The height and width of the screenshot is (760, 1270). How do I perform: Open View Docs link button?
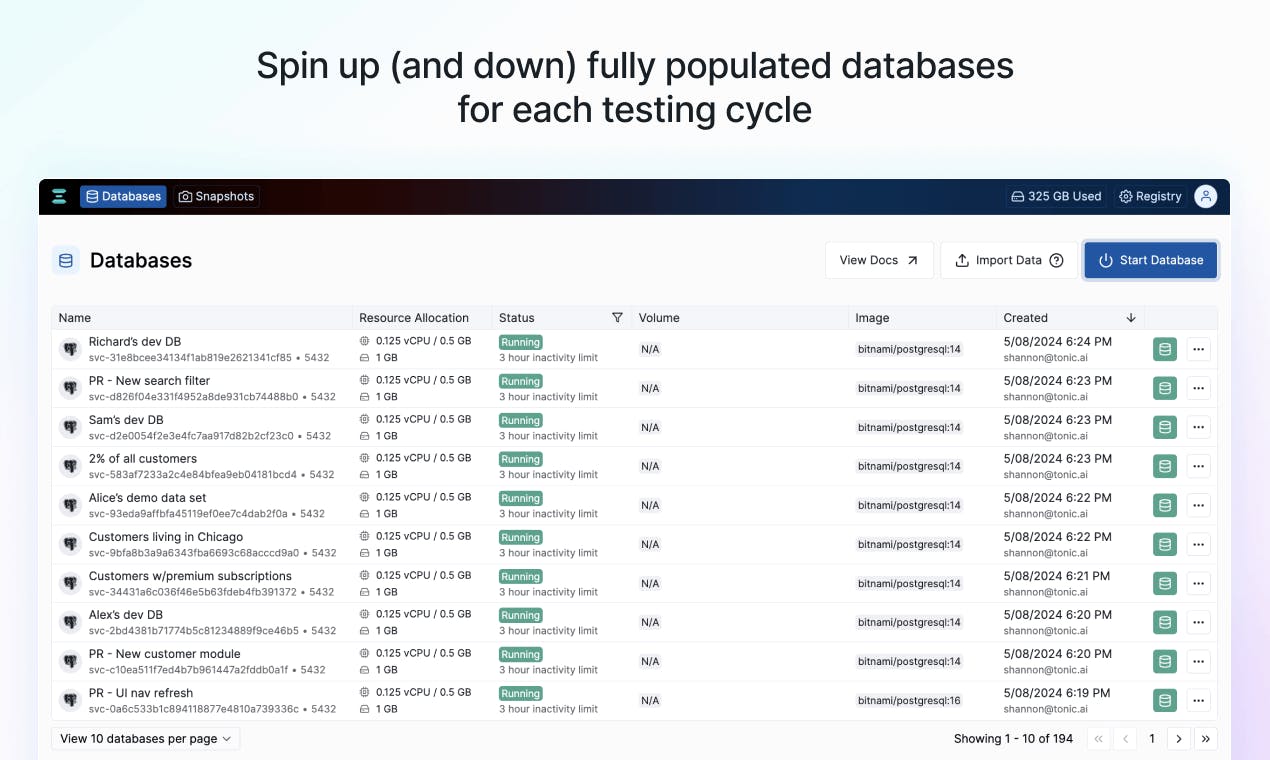coord(879,260)
